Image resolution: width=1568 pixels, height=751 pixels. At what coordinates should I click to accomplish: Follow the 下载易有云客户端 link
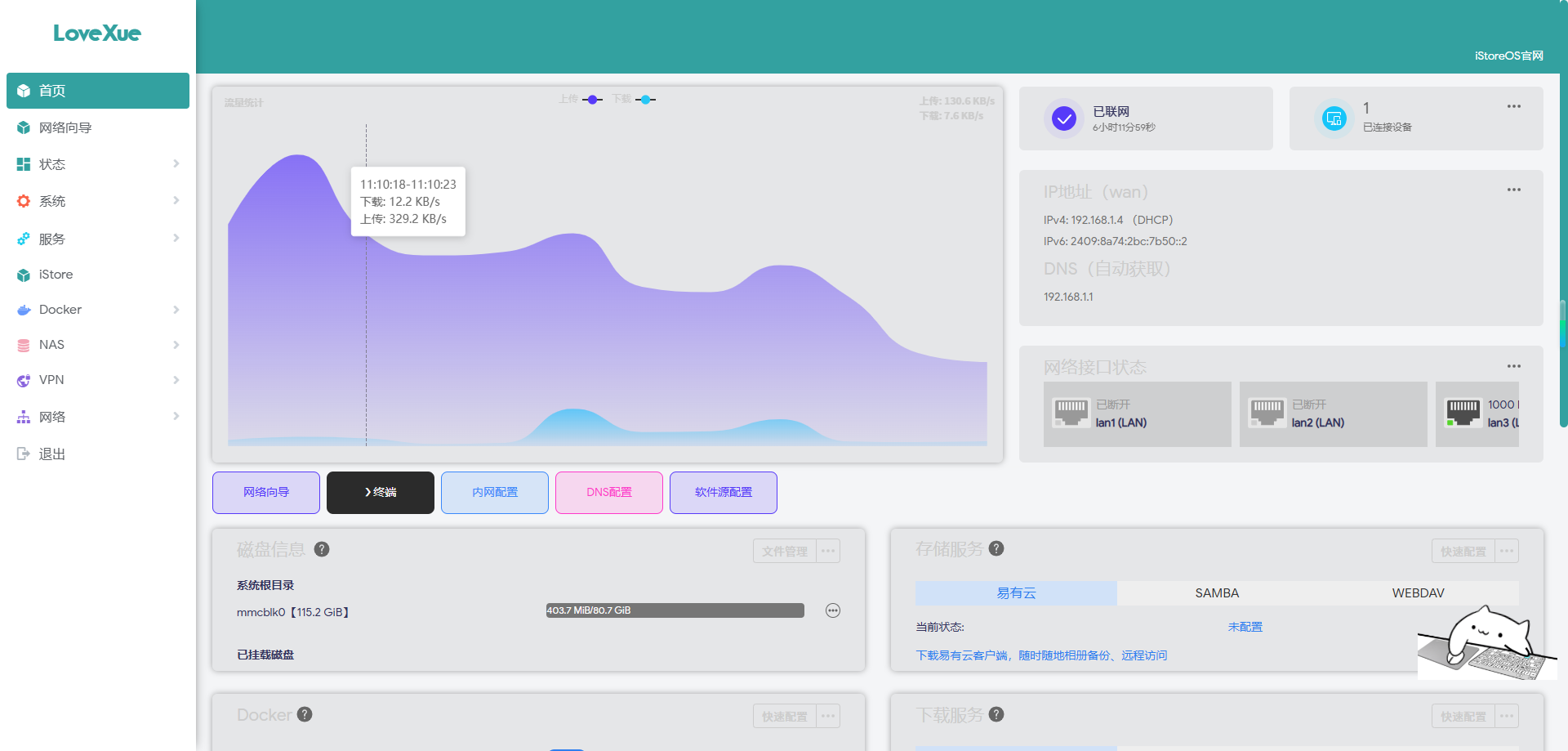[1041, 655]
